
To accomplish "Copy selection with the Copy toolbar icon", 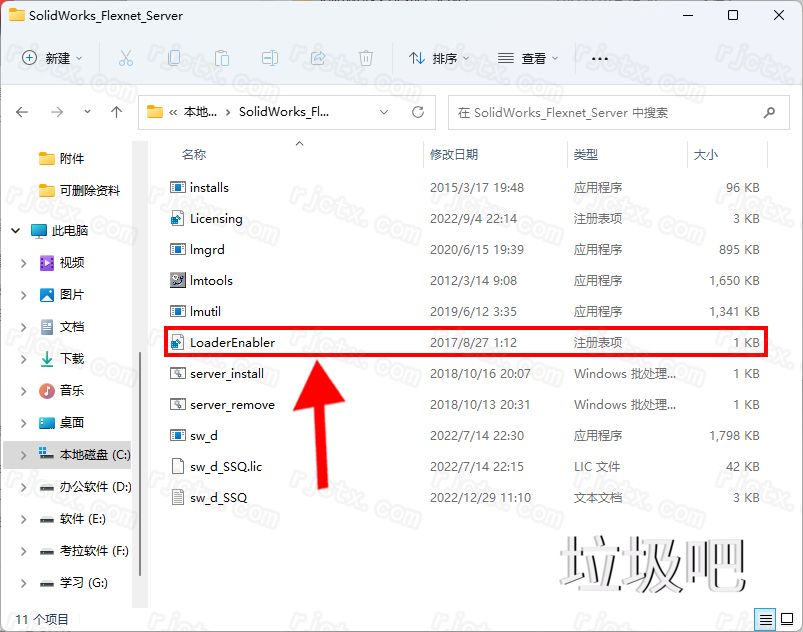I will [174, 59].
